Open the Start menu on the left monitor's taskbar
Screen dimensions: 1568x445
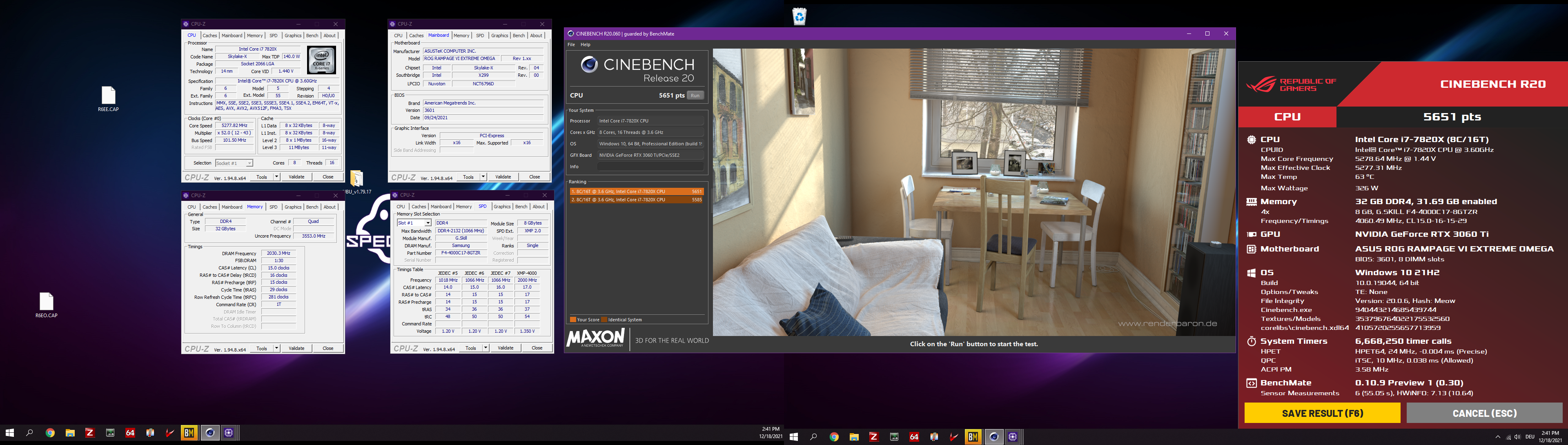[10, 433]
